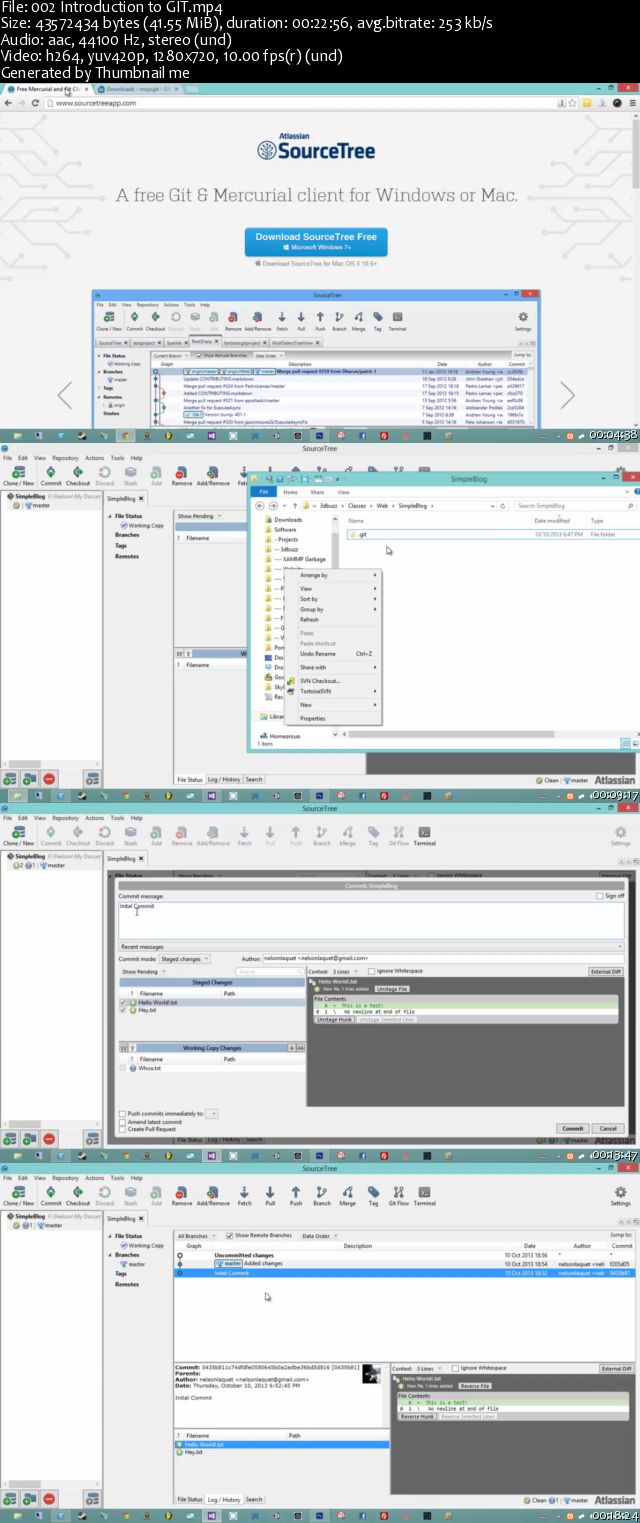Click Add/Remove icon in log view toolbar
Image resolution: width=640 pixels, height=1523 pixels.
coord(213,1195)
